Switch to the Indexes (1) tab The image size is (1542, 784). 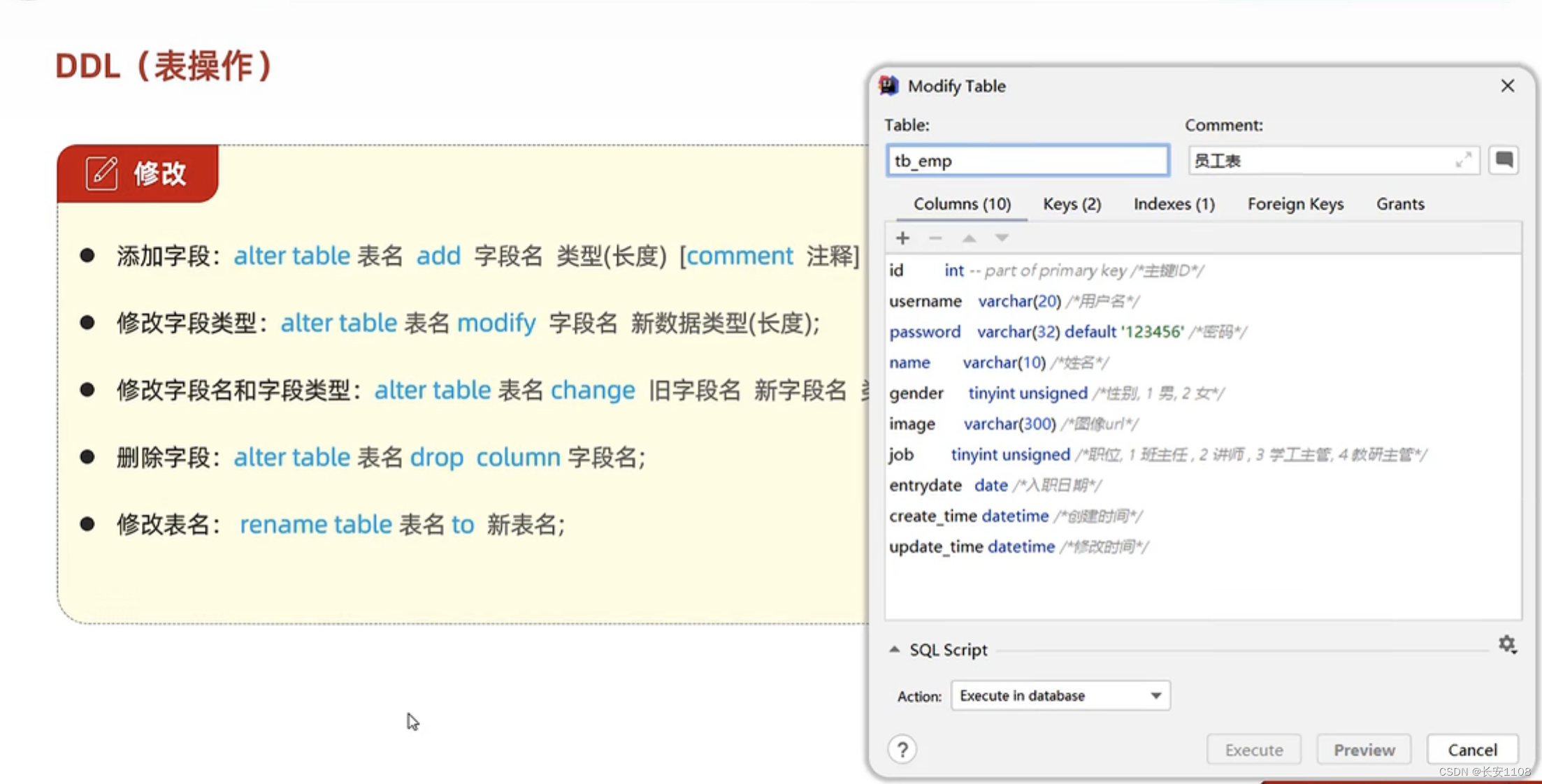(x=1174, y=204)
